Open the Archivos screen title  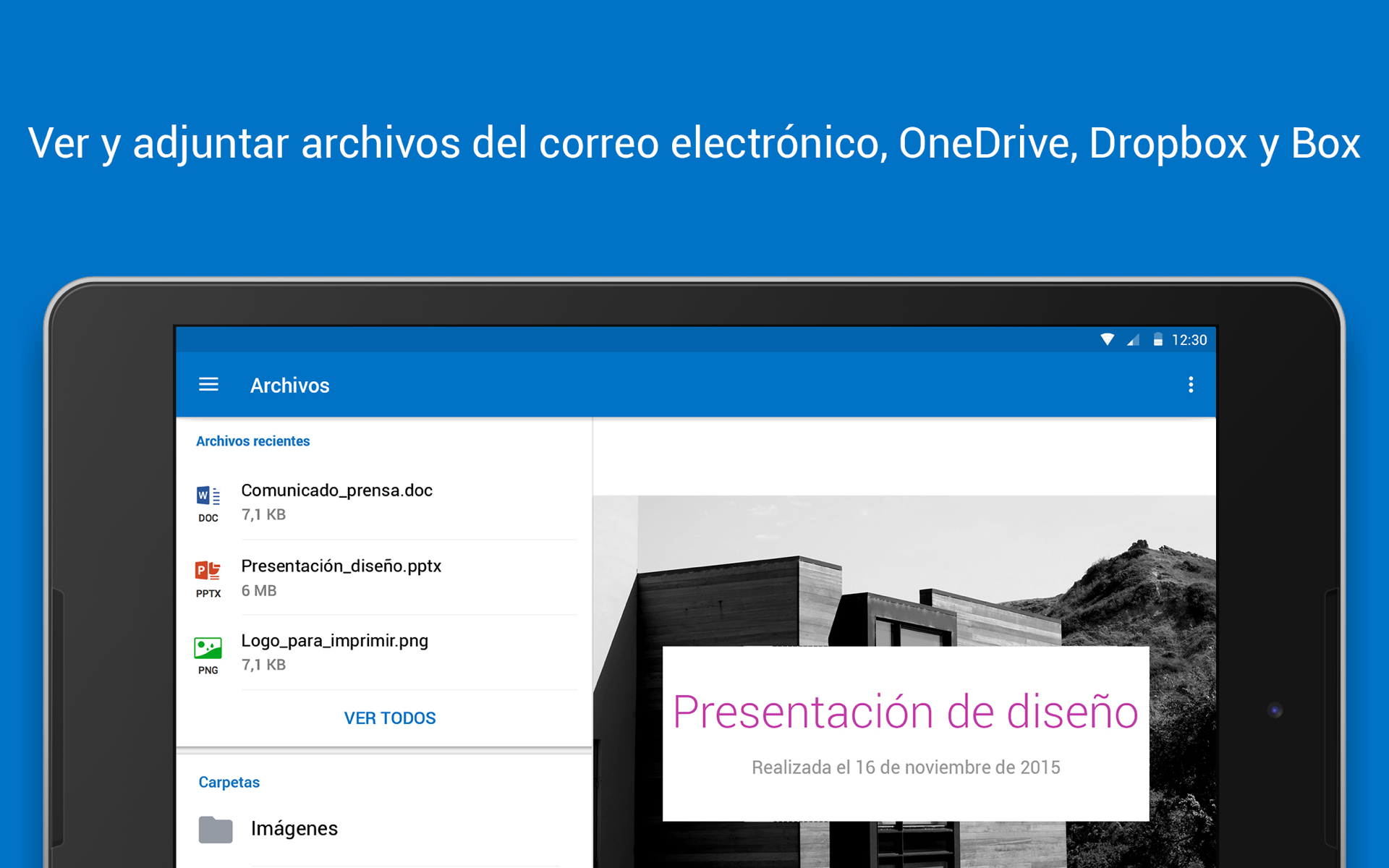[289, 385]
